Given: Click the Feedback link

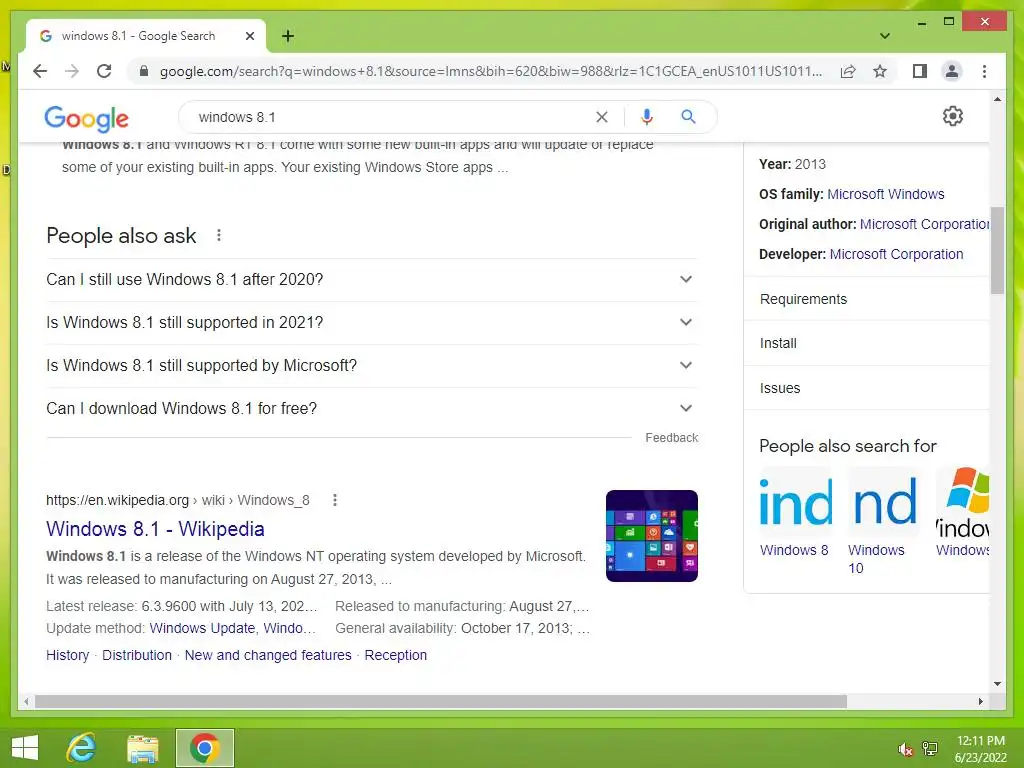Looking at the screenshot, I should click(x=671, y=438).
